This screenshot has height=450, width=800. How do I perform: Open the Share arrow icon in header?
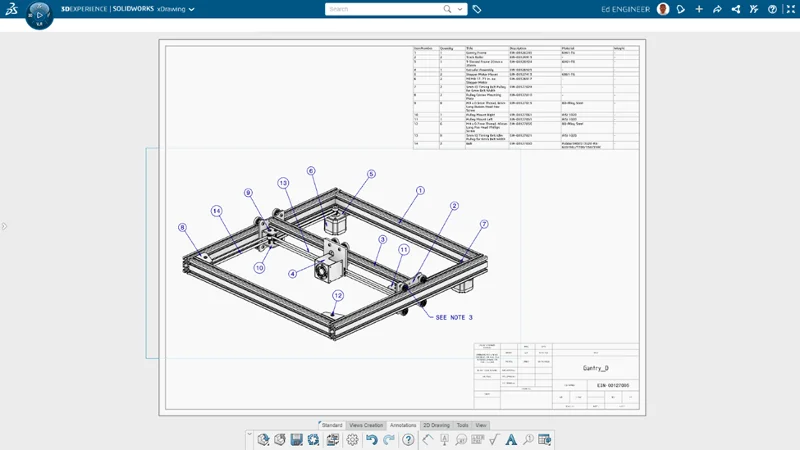coord(717,9)
